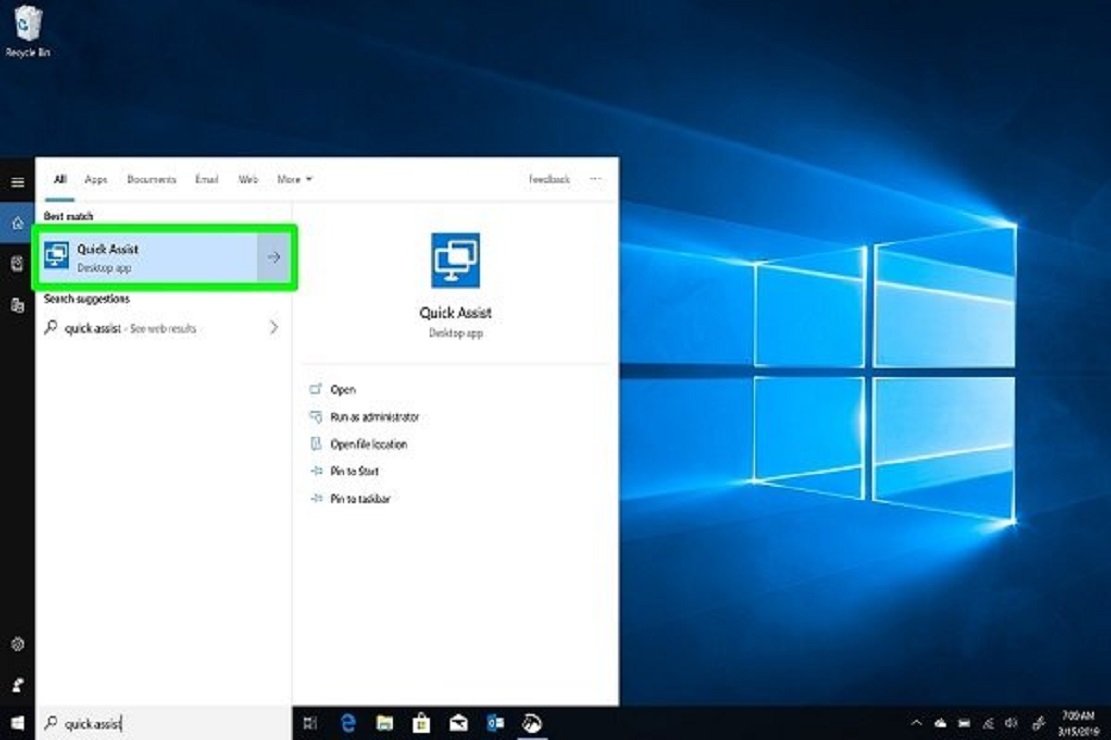
Task: Open the Settings gear in search sidebar
Action: [18, 644]
